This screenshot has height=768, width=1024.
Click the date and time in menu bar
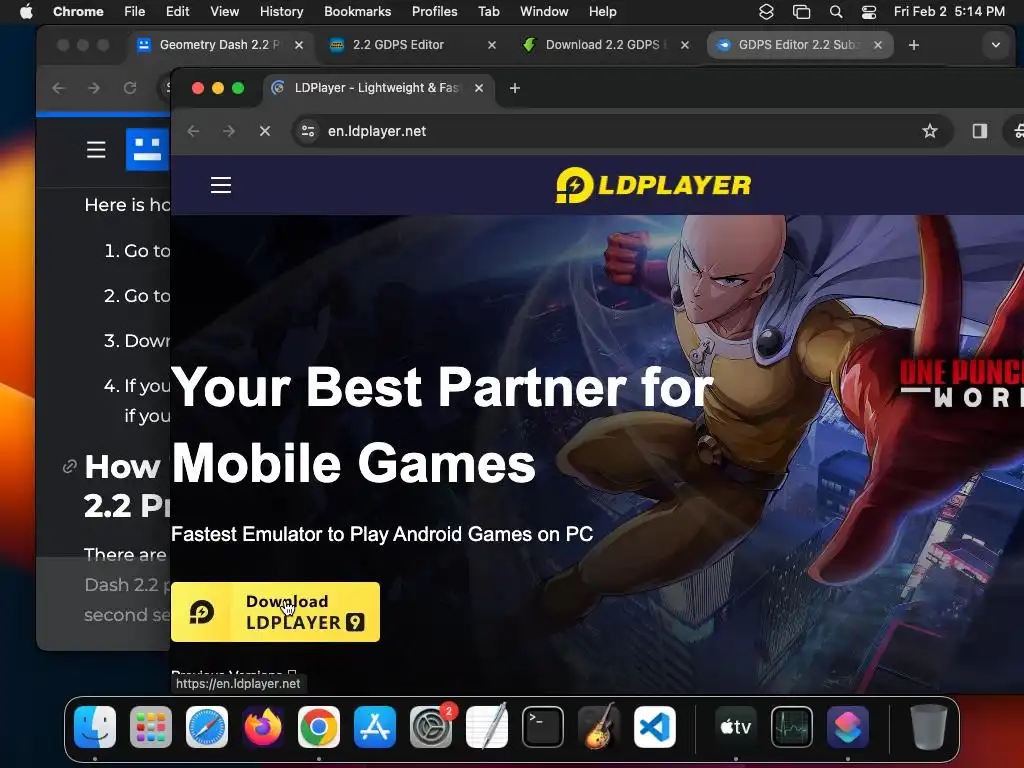(949, 12)
